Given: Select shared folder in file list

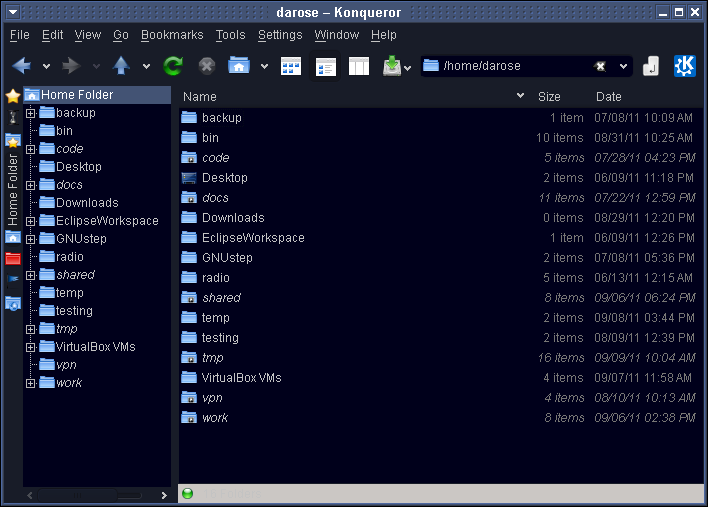Looking at the screenshot, I should [x=221, y=298].
